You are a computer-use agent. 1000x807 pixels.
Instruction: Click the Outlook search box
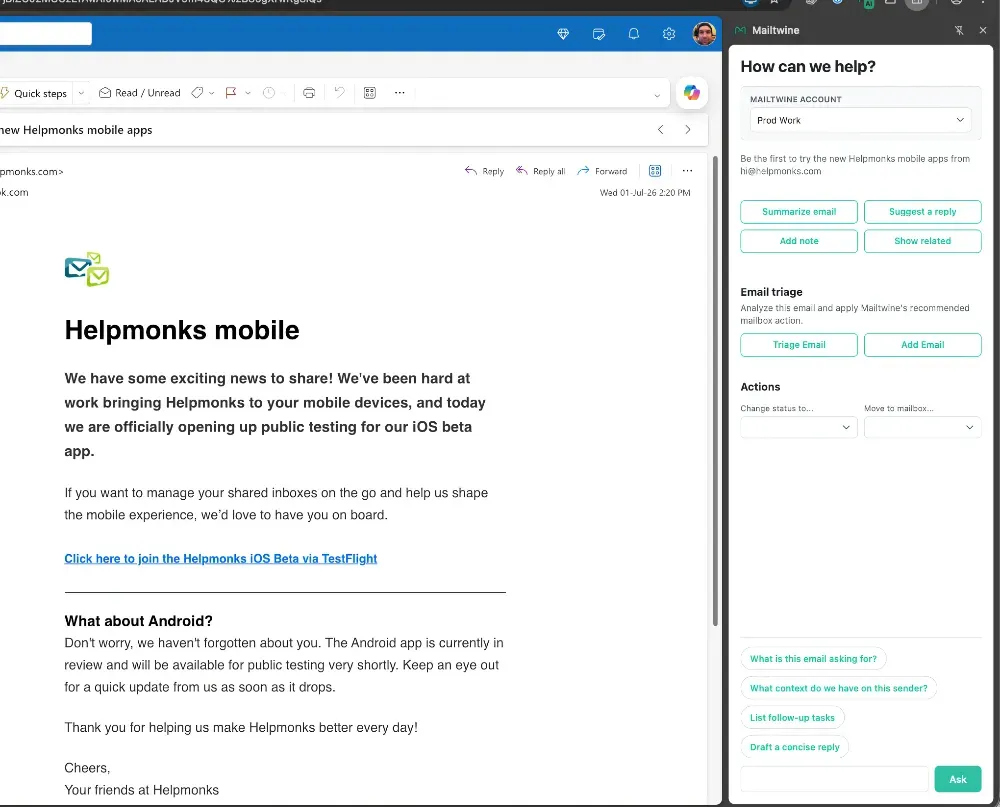pos(45,34)
